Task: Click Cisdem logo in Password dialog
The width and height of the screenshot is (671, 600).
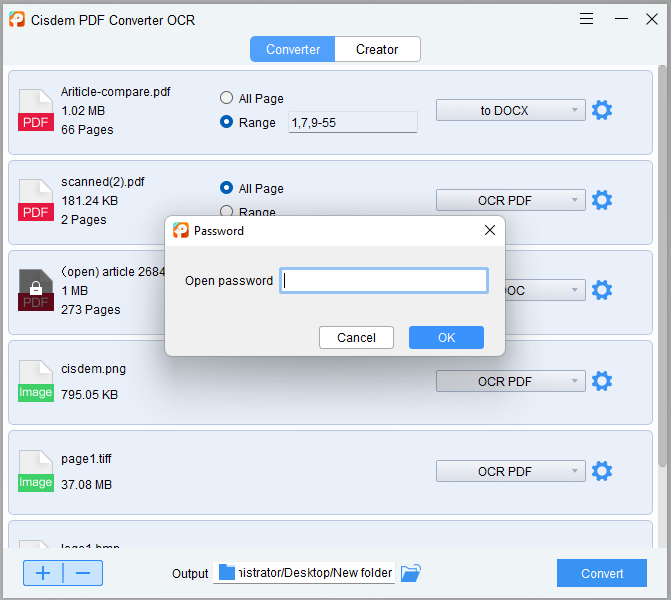Action: (181, 230)
